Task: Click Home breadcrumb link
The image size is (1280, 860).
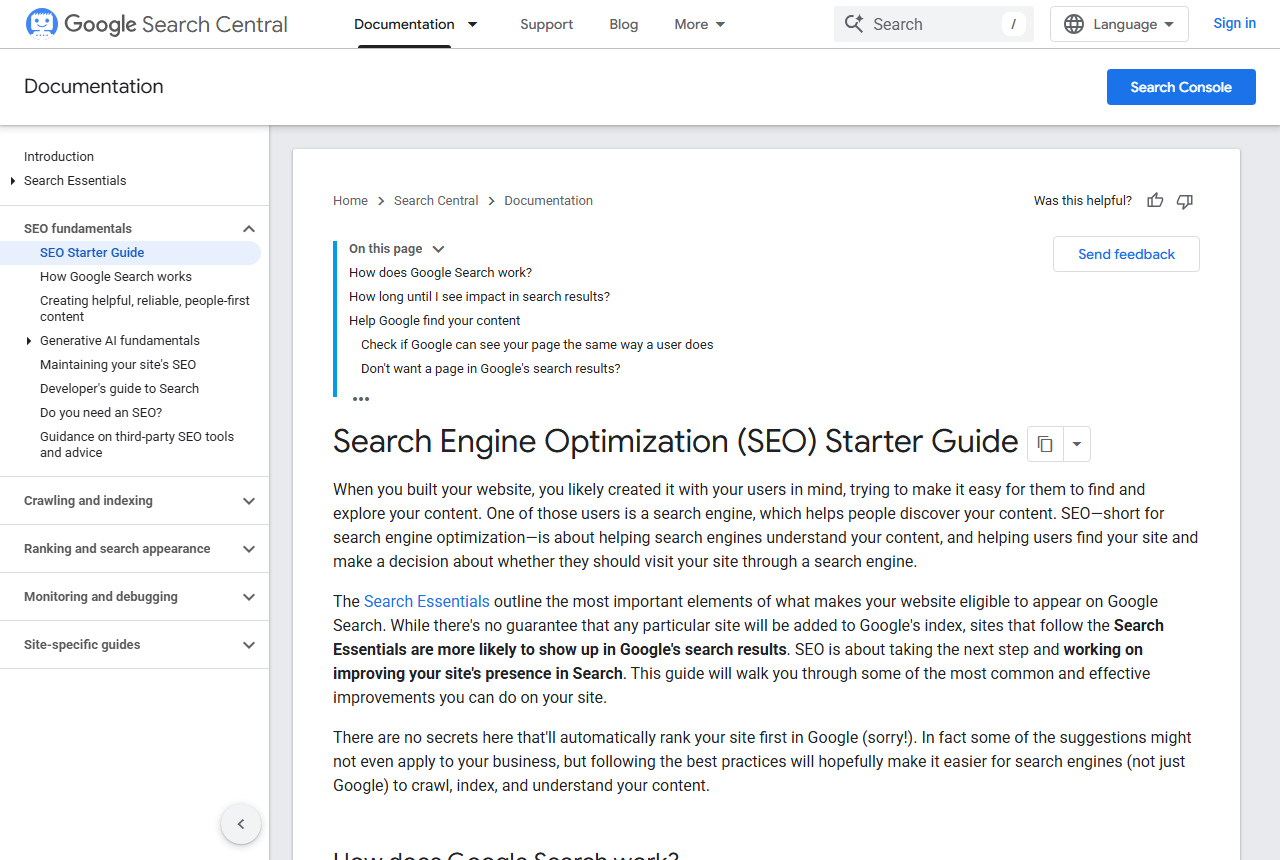Action: tap(351, 201)
